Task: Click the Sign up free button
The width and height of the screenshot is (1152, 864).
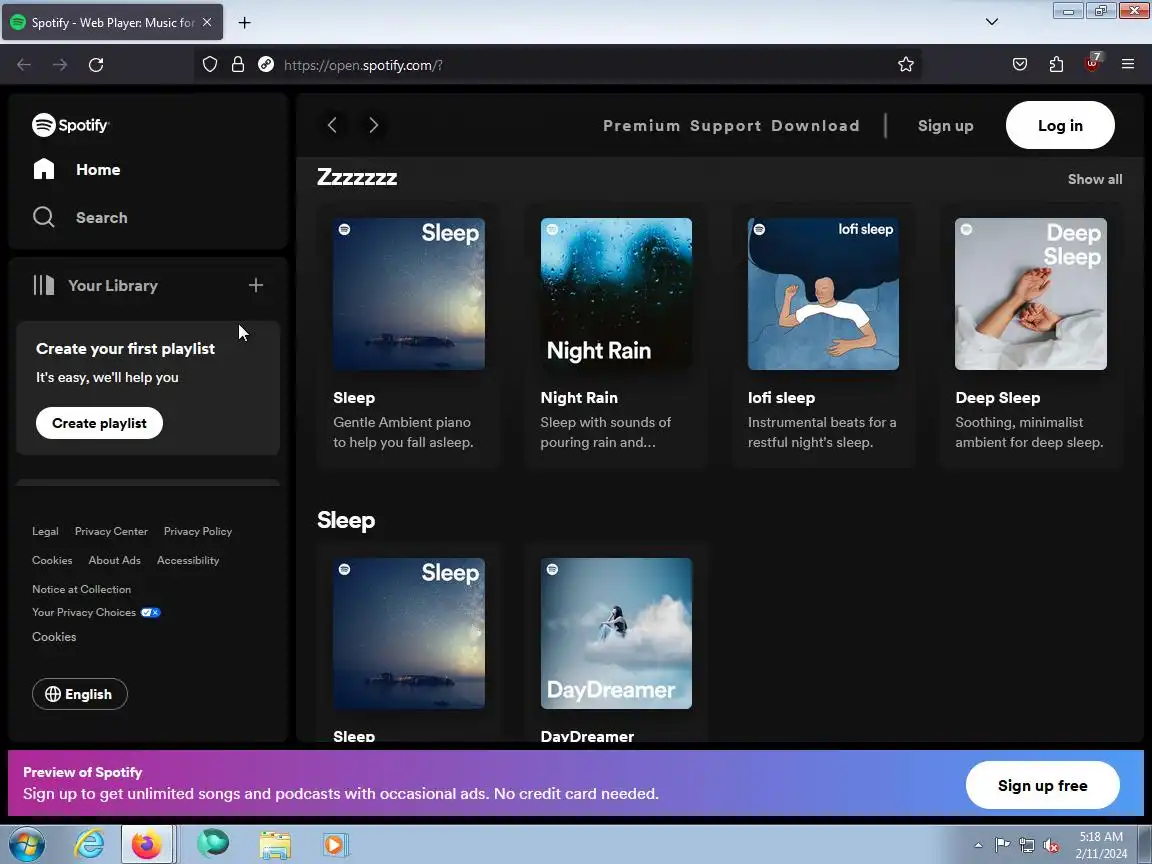Action: coord(1043,785)
